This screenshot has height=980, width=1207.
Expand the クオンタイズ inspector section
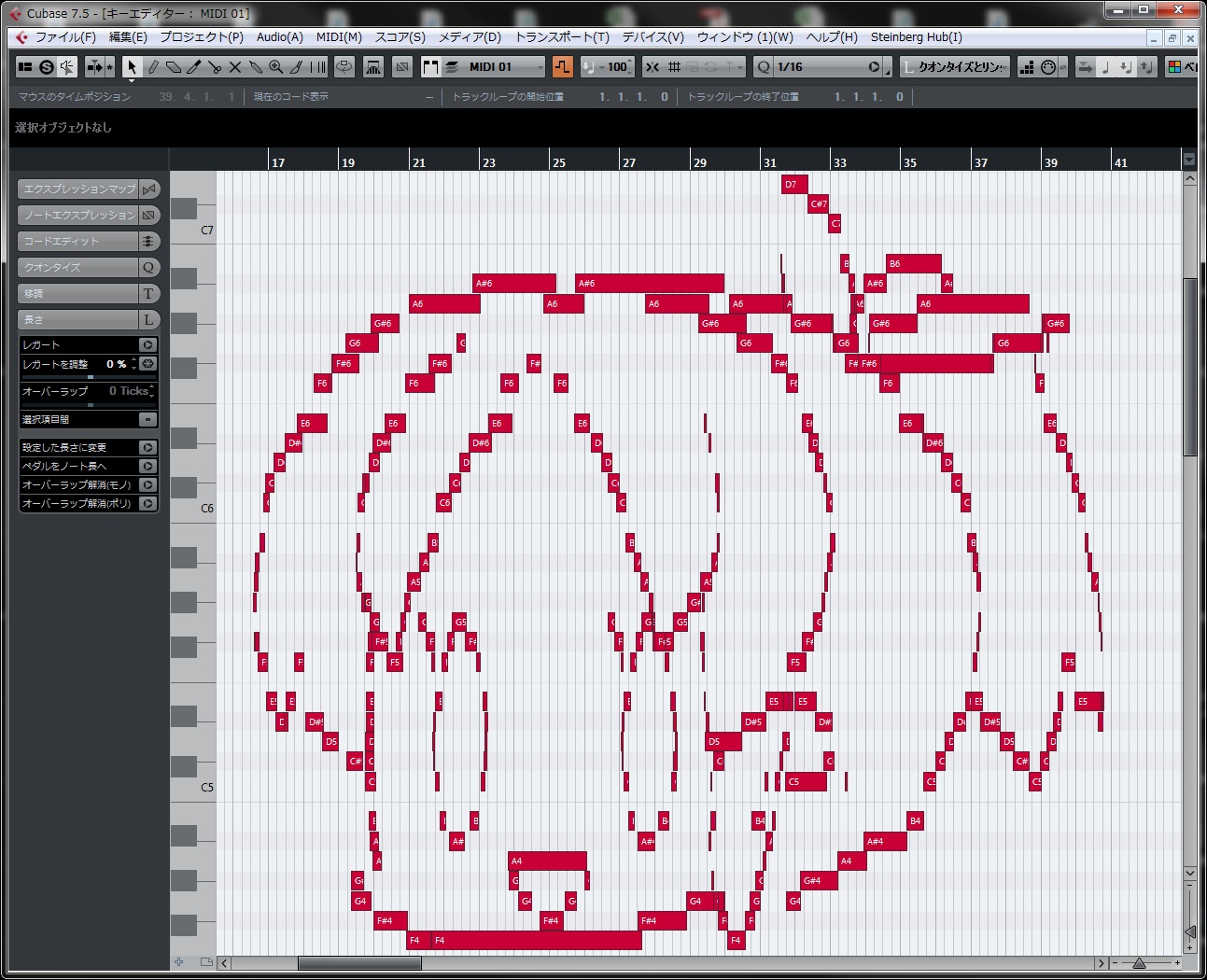tap(79, 267)
